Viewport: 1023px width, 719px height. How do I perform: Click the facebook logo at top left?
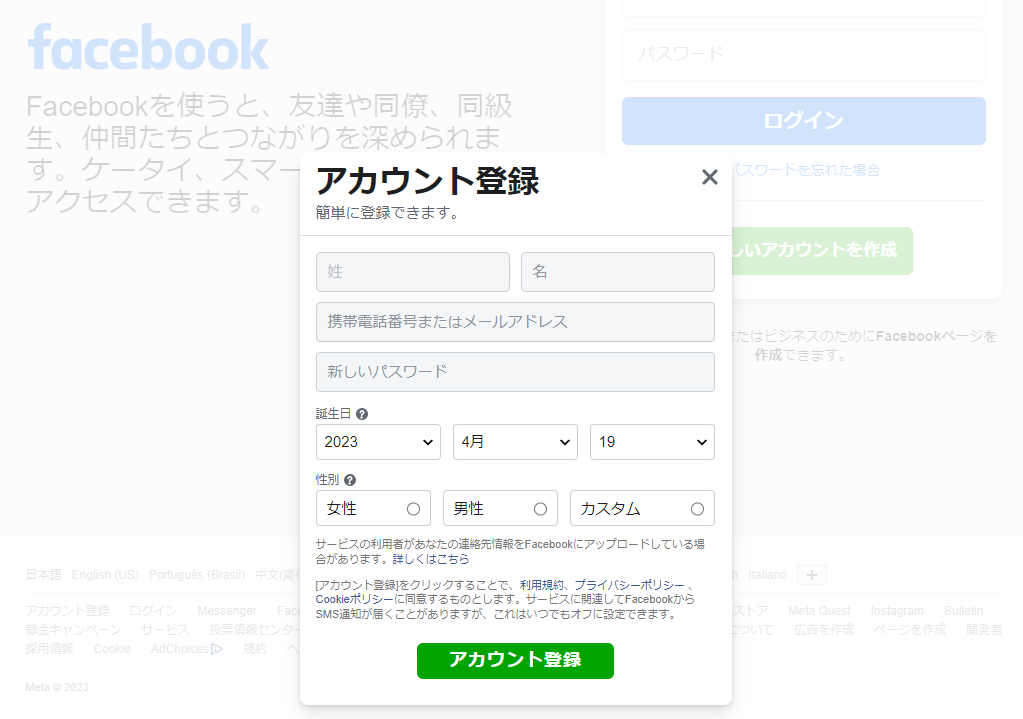tap(148, 48)
